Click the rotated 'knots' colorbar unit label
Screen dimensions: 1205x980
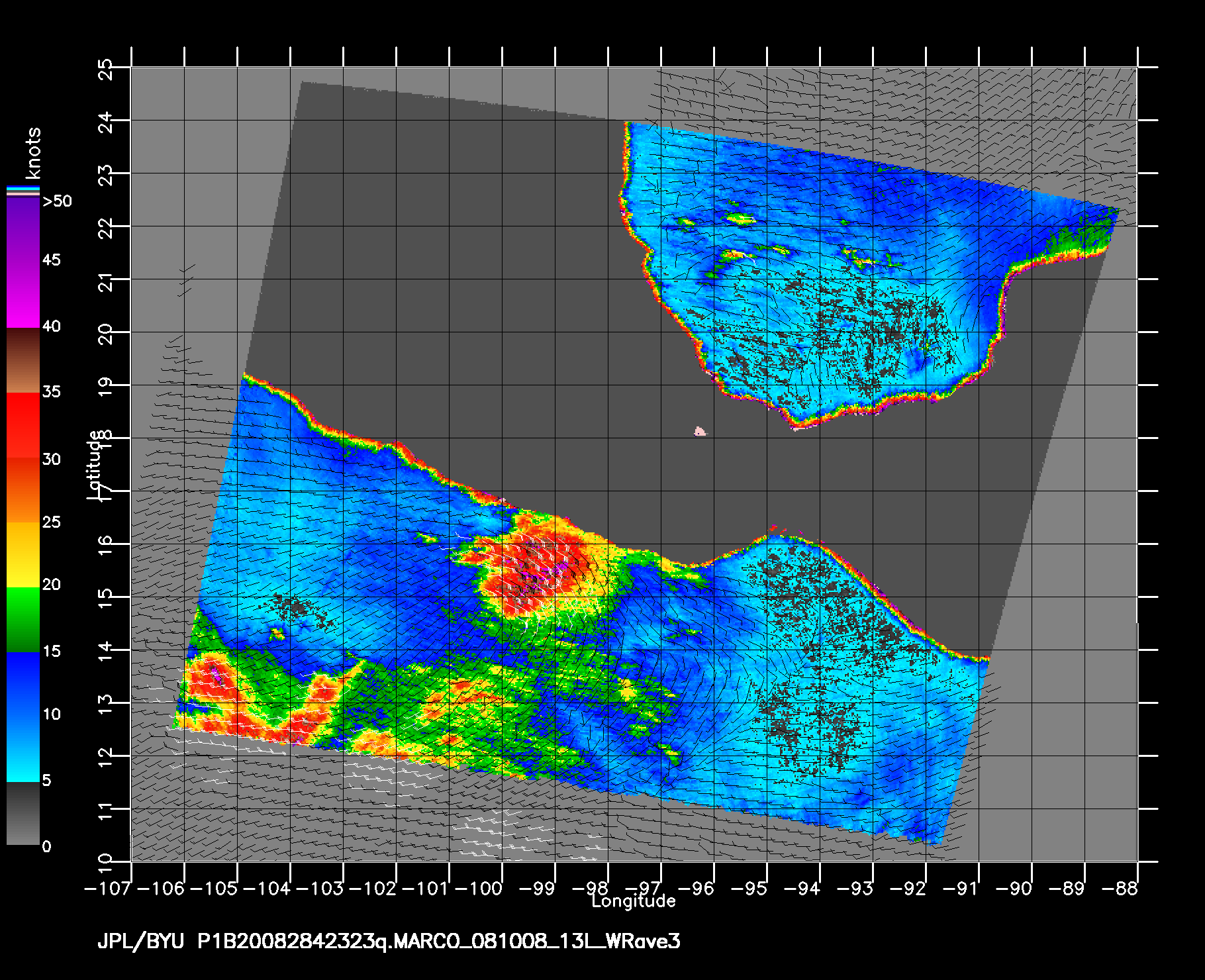pyautogui.click(x=32, y=153)
